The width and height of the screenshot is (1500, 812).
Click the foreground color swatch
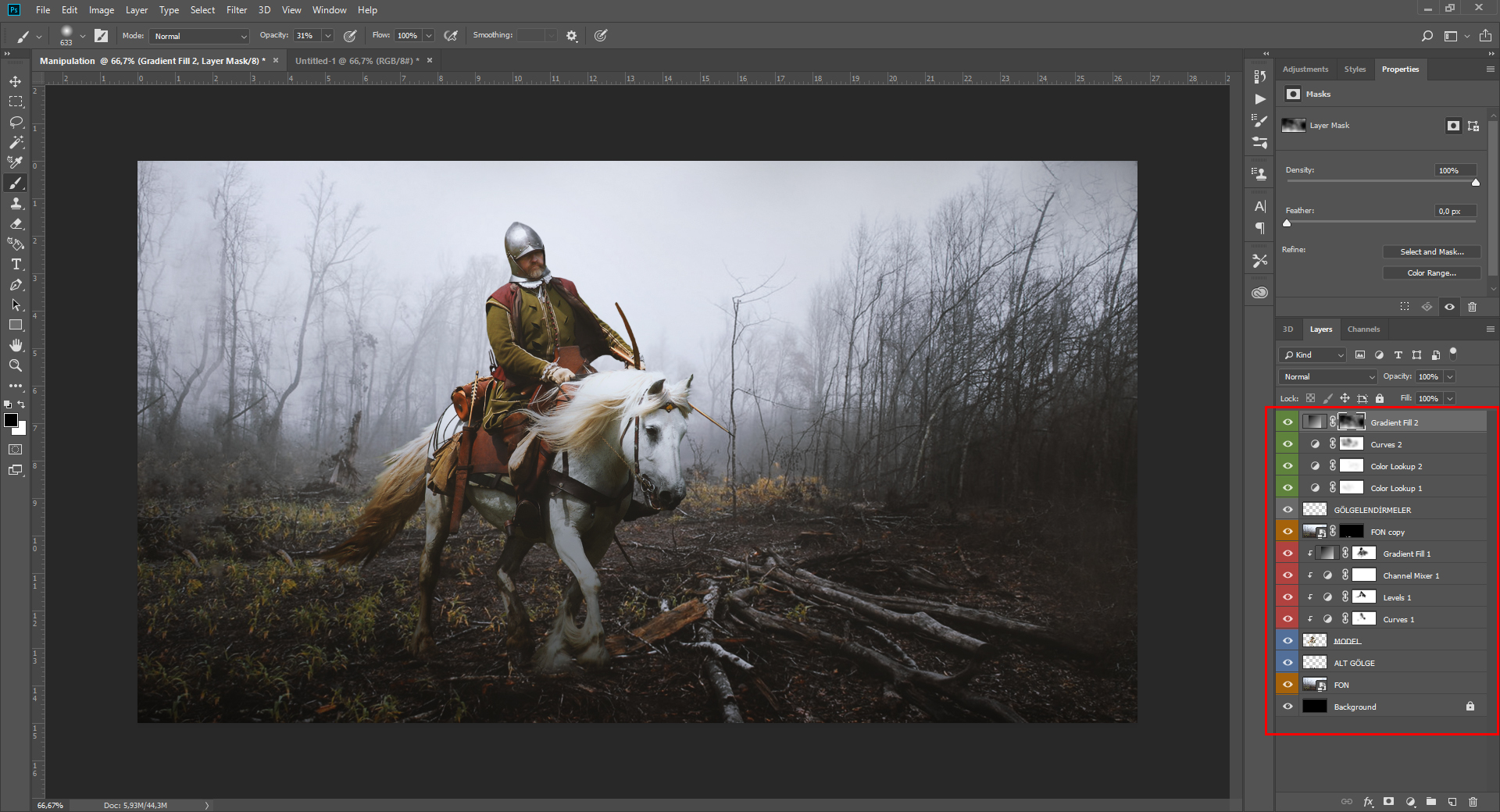point(10,420)
